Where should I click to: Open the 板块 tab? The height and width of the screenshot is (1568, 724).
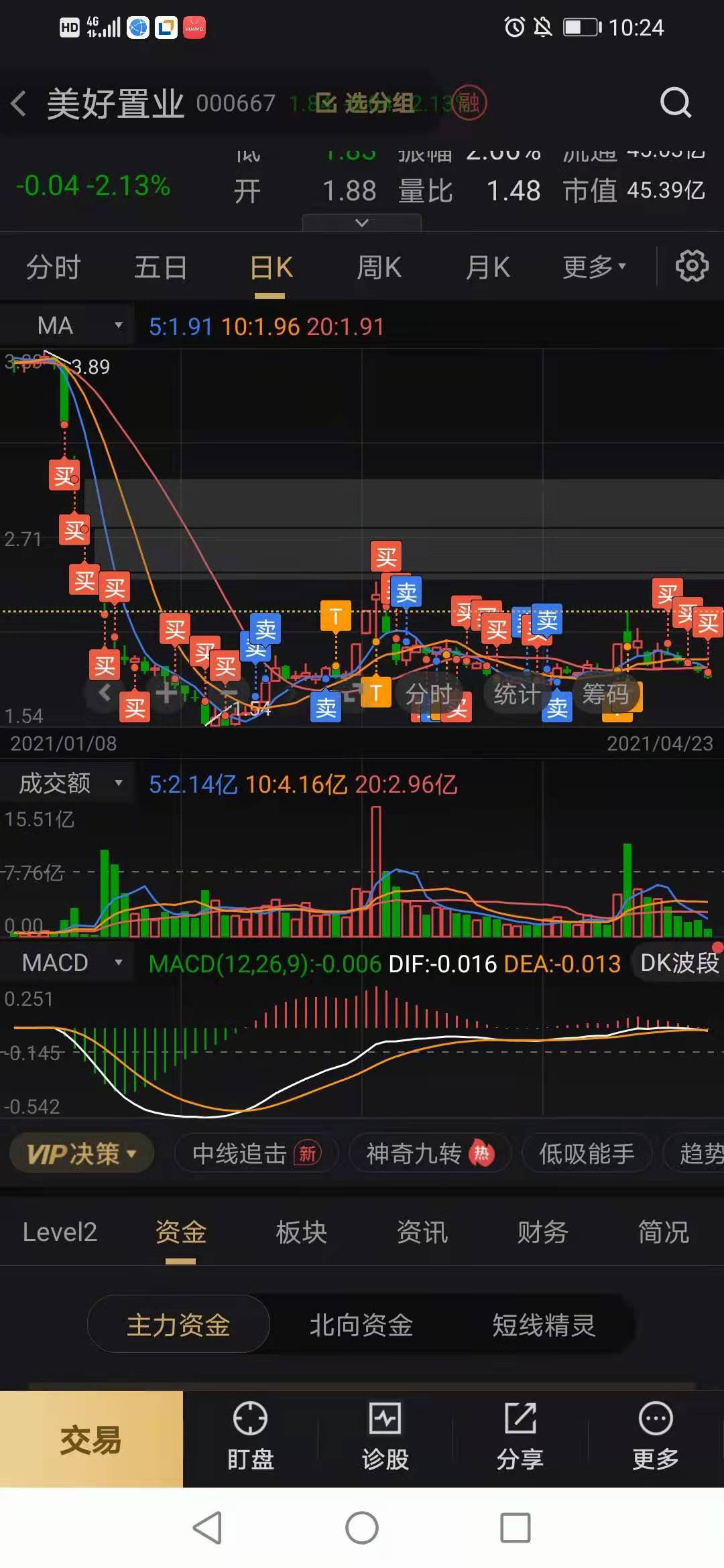301,1232
